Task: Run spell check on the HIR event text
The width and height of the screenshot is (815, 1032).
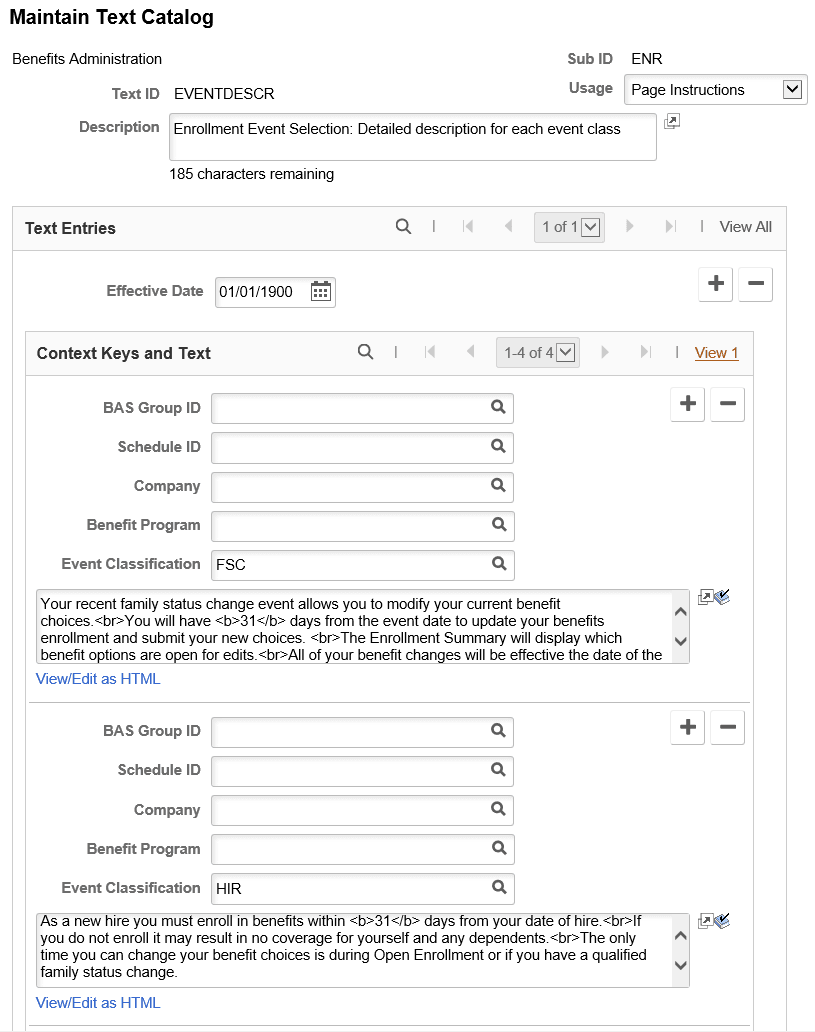Action: tap(724, 920)
